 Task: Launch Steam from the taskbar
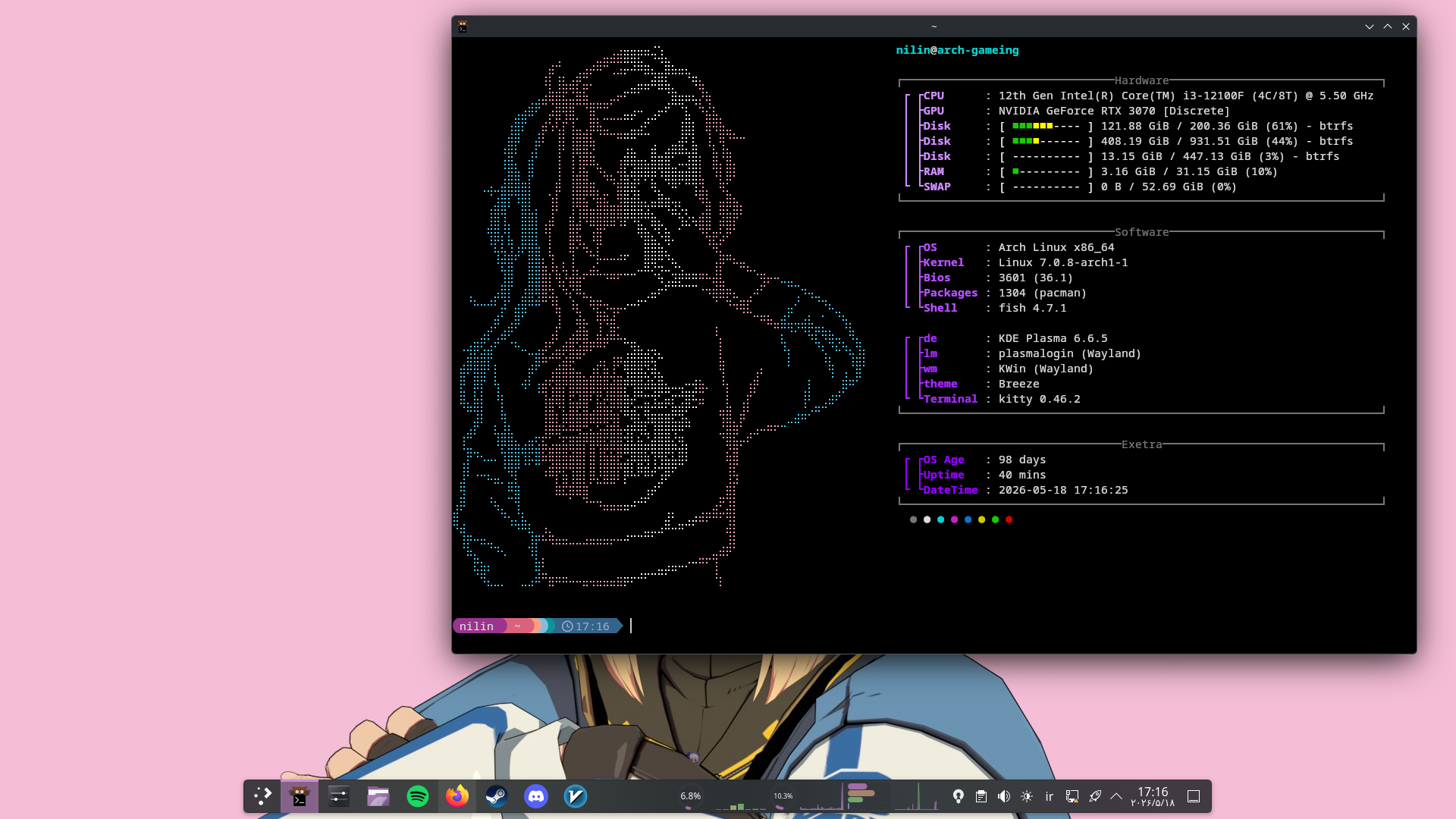497,796
